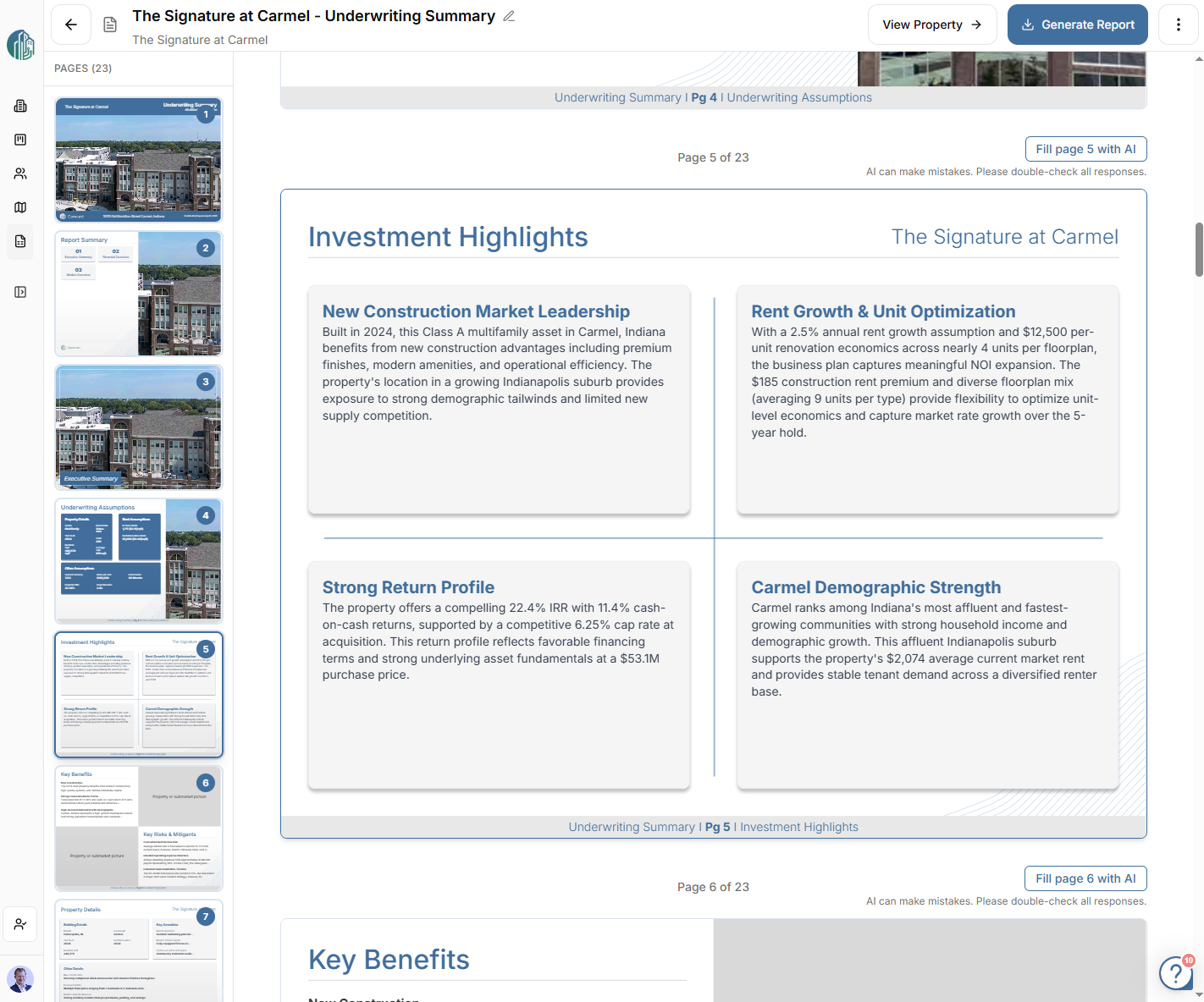This screenshot has width=1204, height=1002.
Task: Click the Strong Return Profile heading
Action: (408, 587)
